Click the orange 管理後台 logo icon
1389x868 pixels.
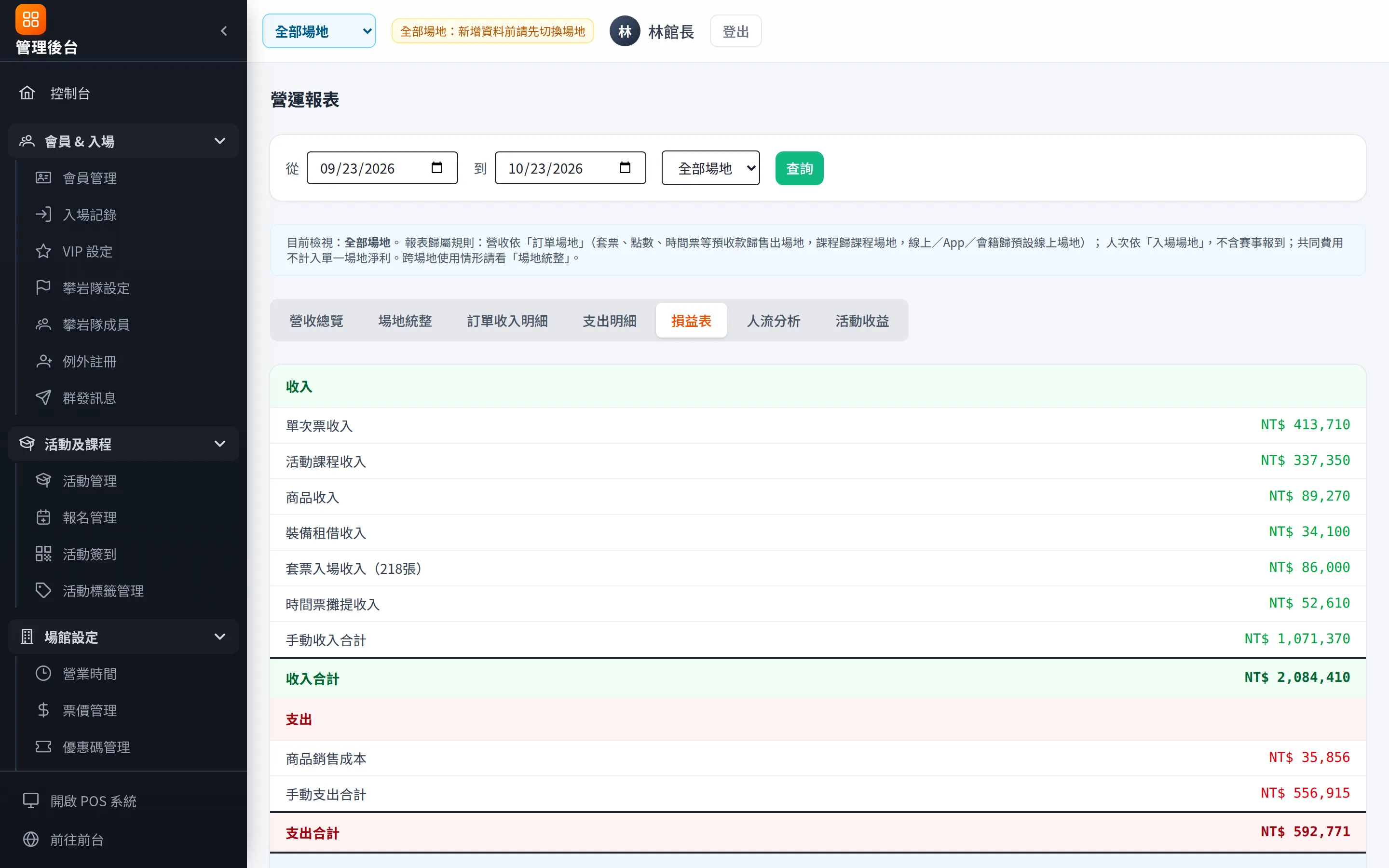pos(30,19)
